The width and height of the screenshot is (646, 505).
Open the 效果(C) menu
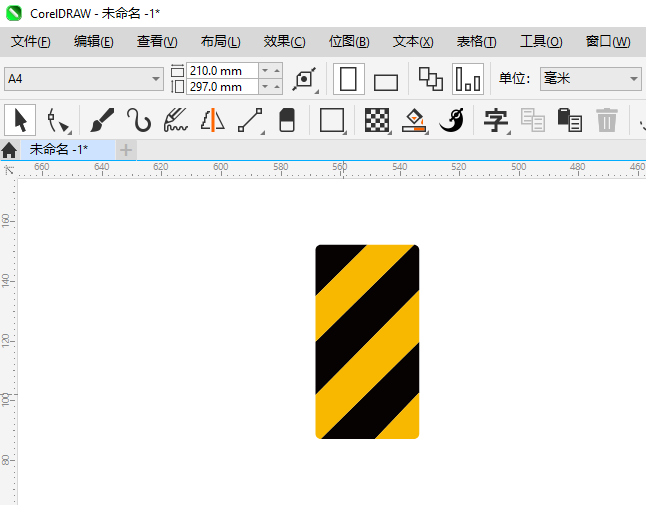[285, 42]
